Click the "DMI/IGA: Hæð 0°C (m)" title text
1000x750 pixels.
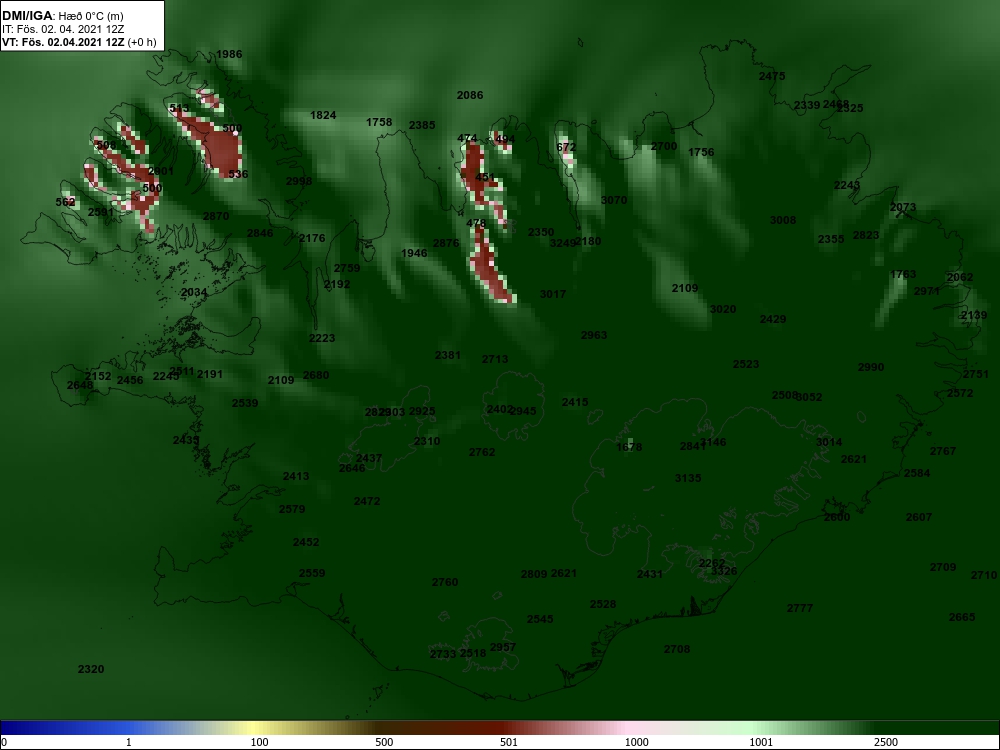pos(63,16)
